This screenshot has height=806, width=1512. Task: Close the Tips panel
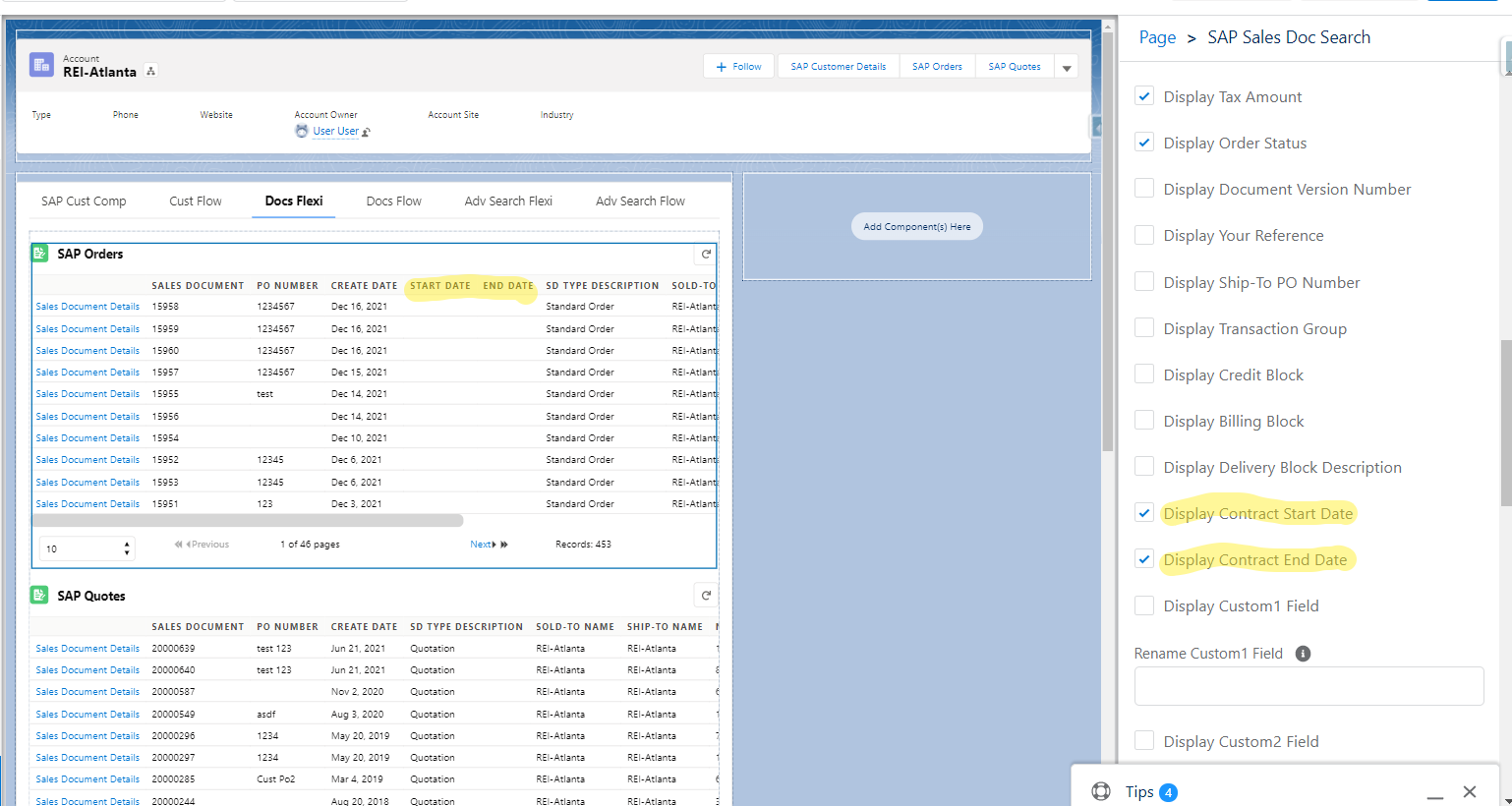[x=1470, y=792]
